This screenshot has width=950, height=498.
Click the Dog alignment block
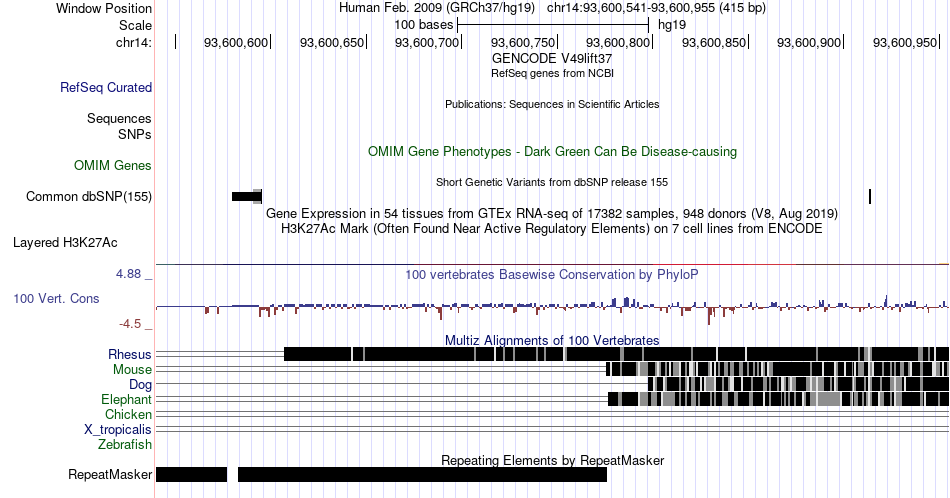pos(799,384)
